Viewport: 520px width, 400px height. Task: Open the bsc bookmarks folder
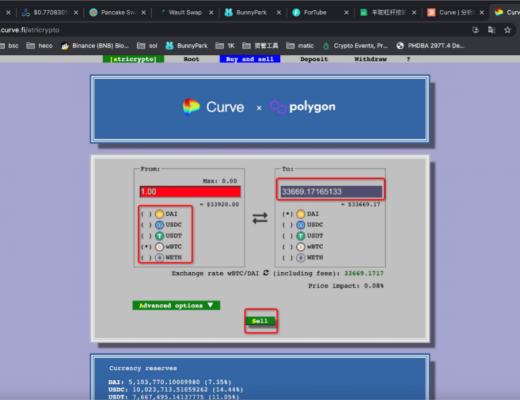pos(10,46)
